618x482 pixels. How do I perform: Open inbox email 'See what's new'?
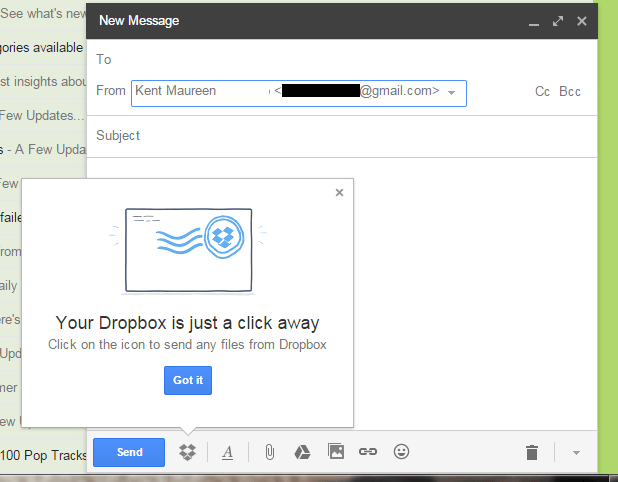[x=43, y=14]
